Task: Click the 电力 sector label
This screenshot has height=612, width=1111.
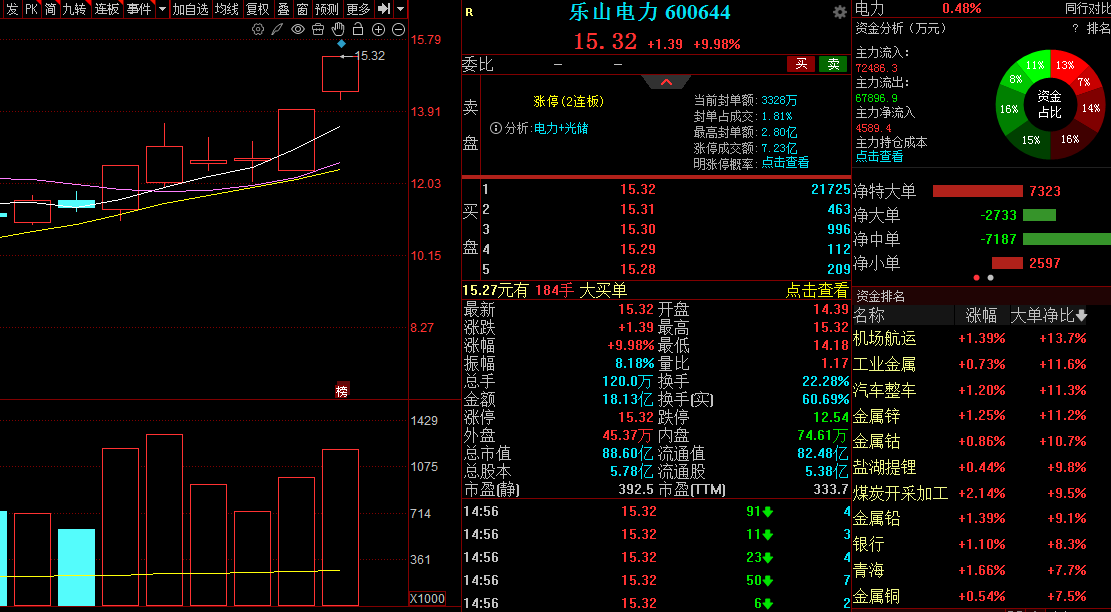Action: [x=869, y=8]
